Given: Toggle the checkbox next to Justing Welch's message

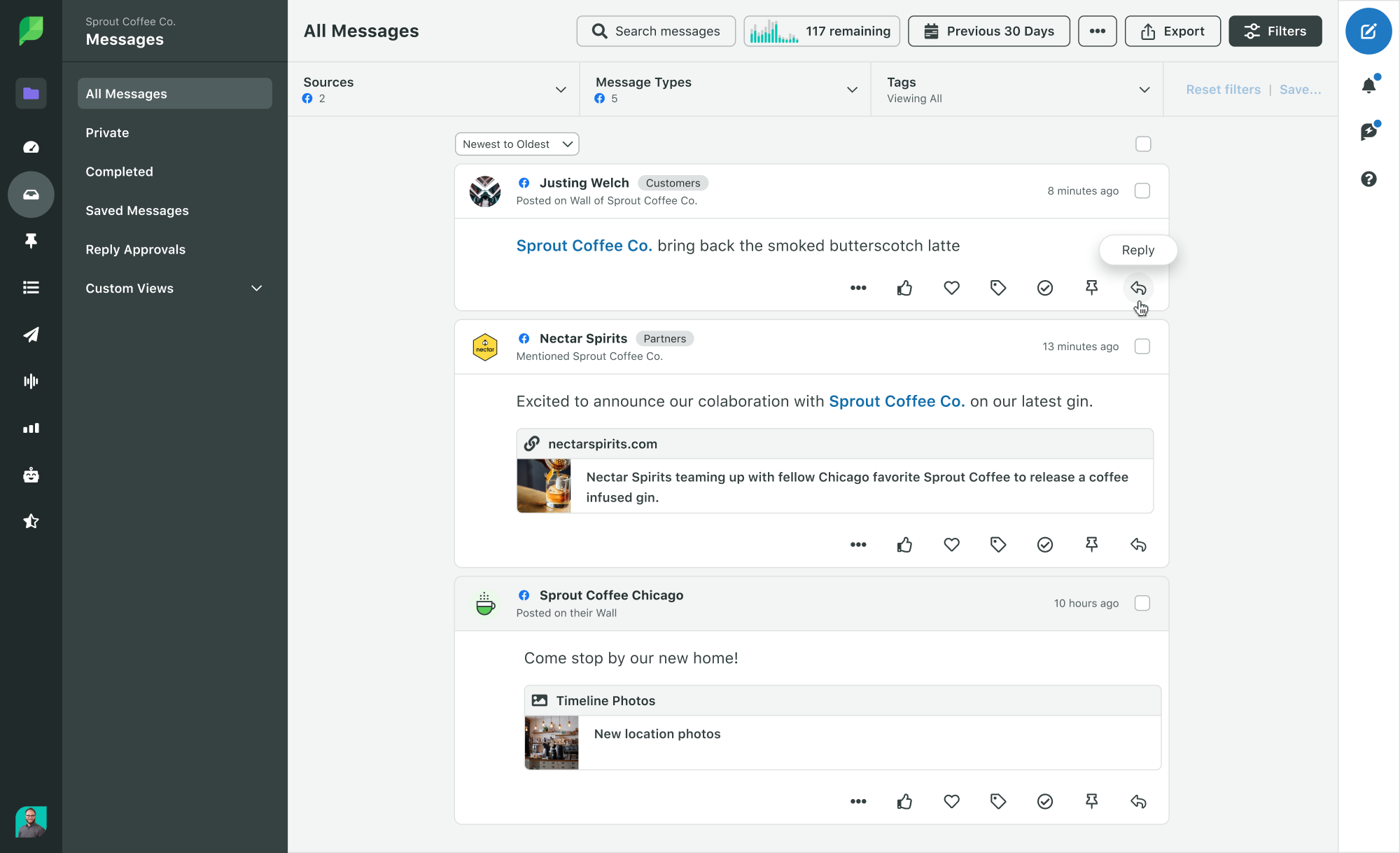Looking at the screenshot, I should tap(1143, 190).
